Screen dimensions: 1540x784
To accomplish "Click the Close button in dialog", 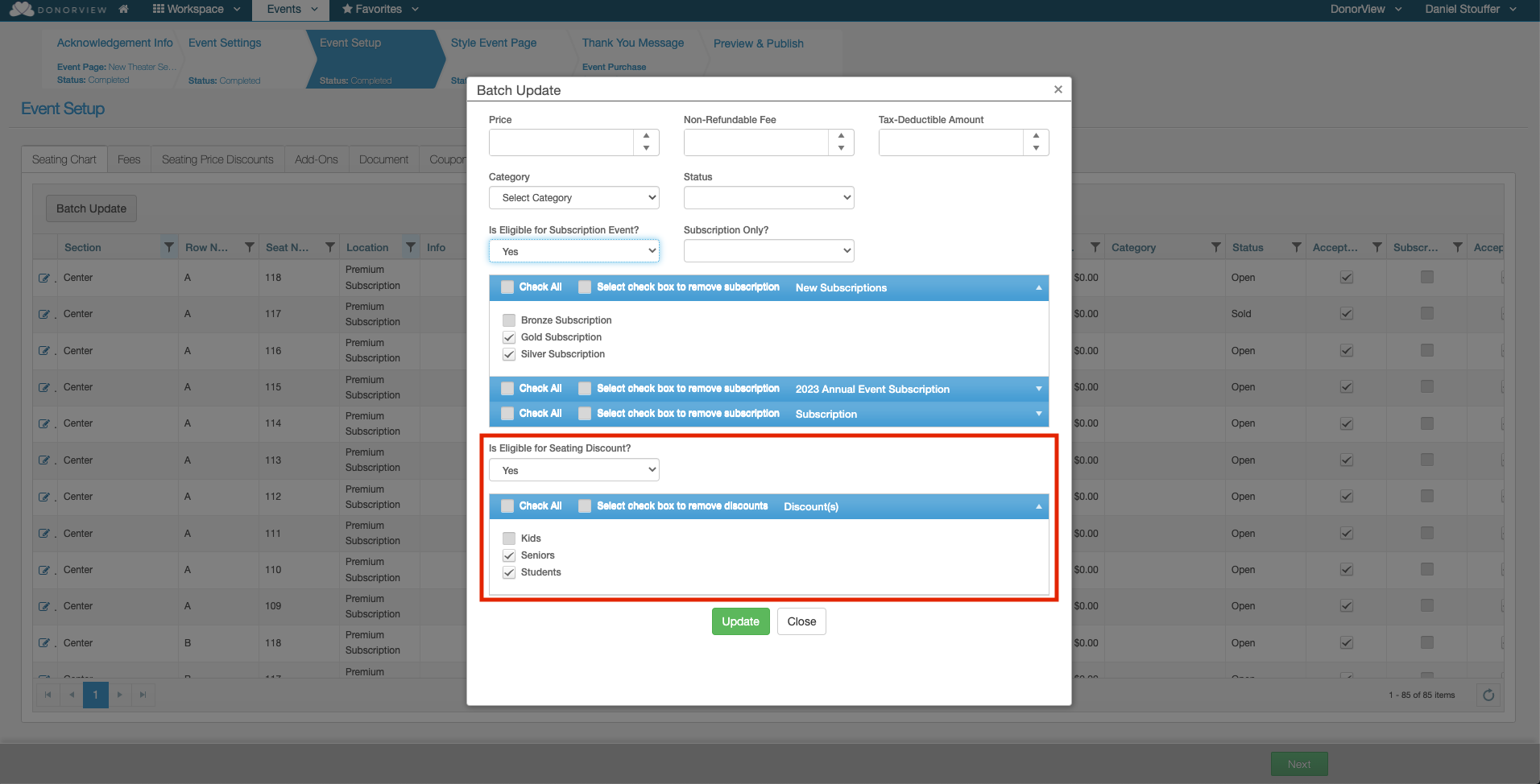I will (x=801, y=621).
